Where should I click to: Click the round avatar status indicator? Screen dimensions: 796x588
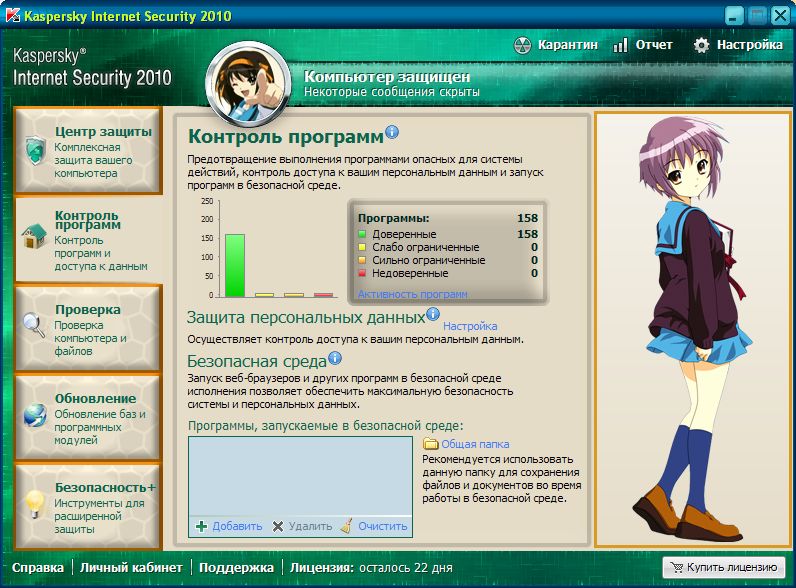coord(248,84)
